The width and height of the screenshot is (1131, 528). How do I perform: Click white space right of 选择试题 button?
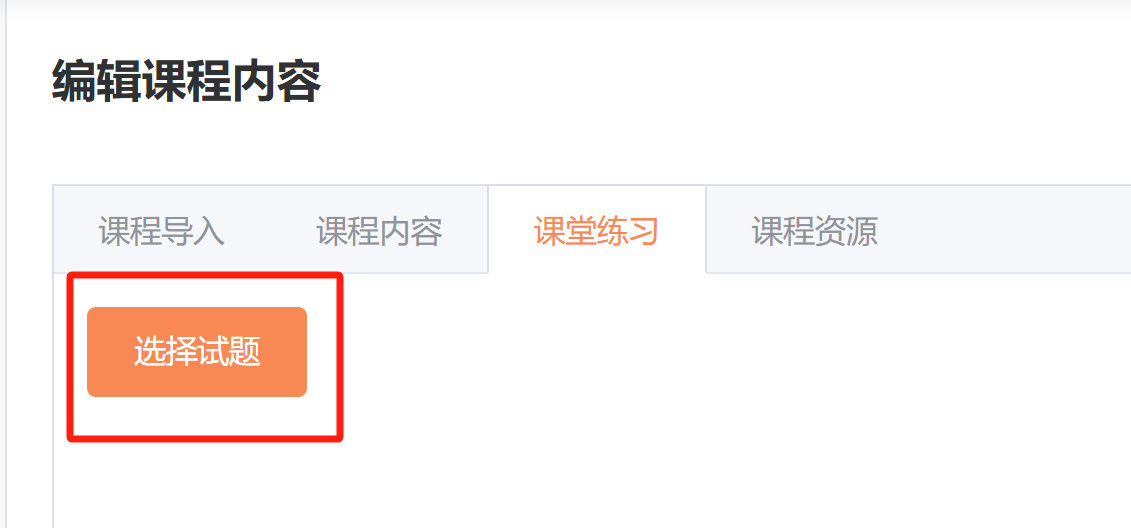tap(721, 352)
